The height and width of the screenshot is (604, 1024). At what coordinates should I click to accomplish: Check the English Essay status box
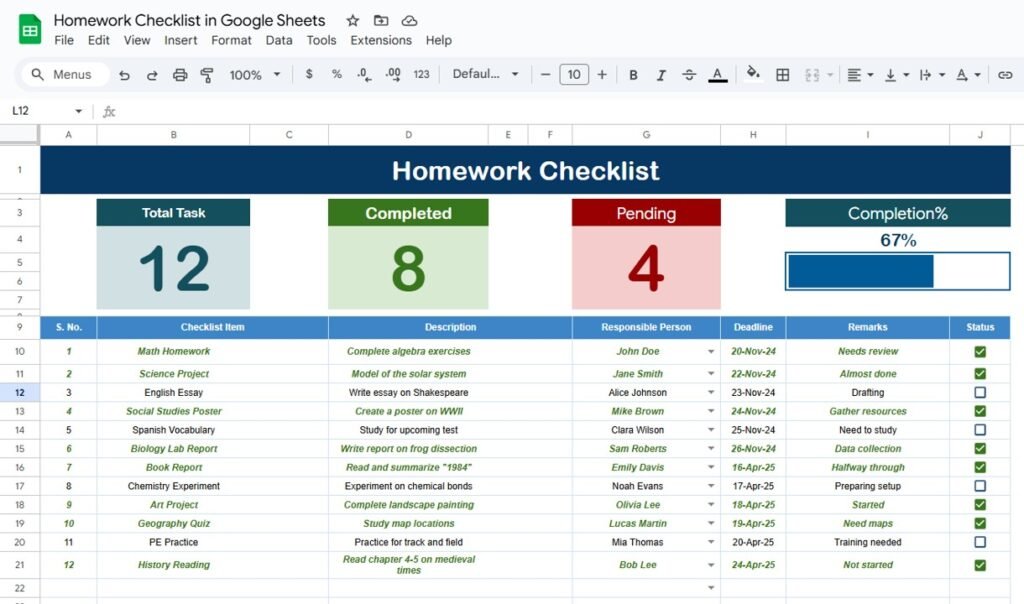979,392
